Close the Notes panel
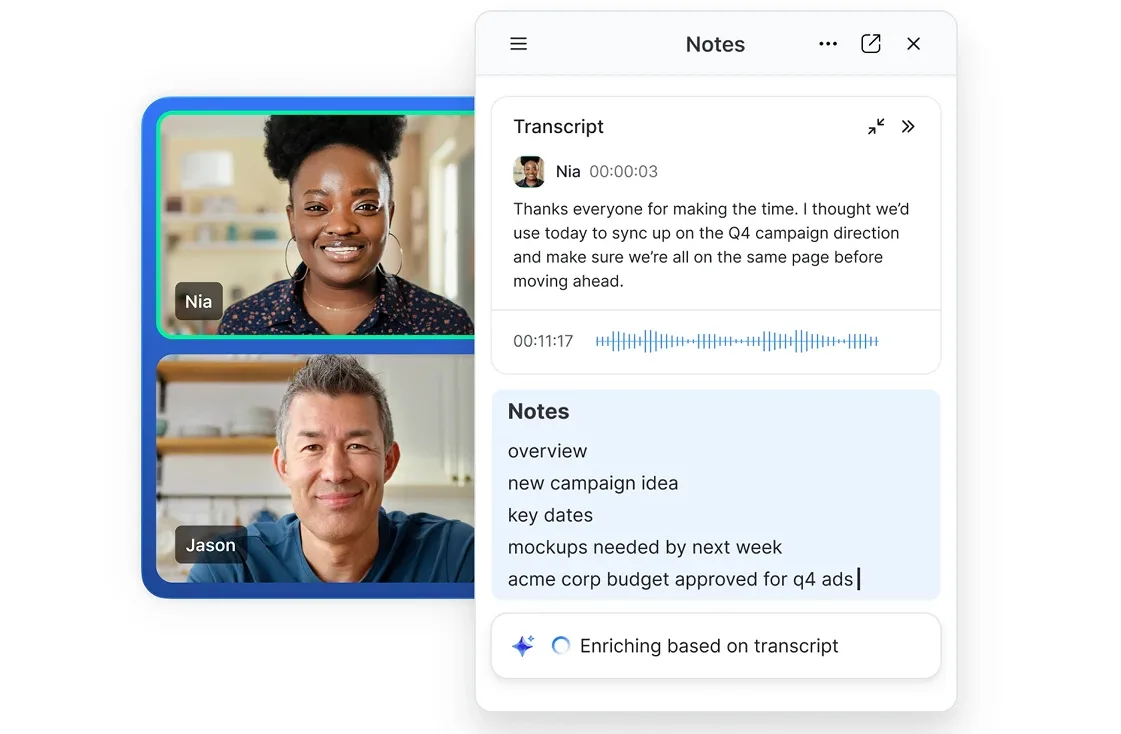 click(x=913, y=44)
